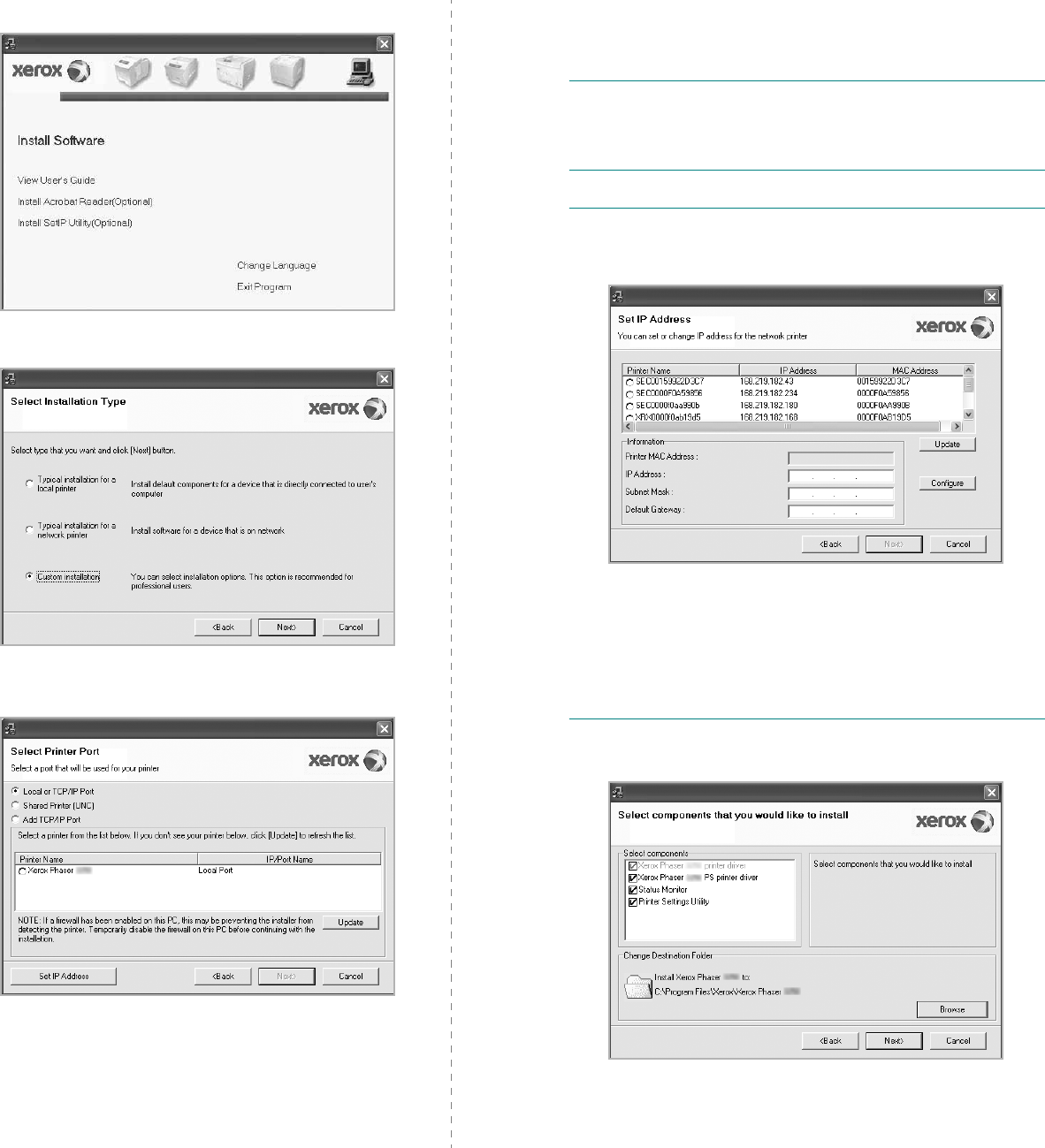
Task: Select Xerox Phaser printer in port list
Action: point(23,871)
